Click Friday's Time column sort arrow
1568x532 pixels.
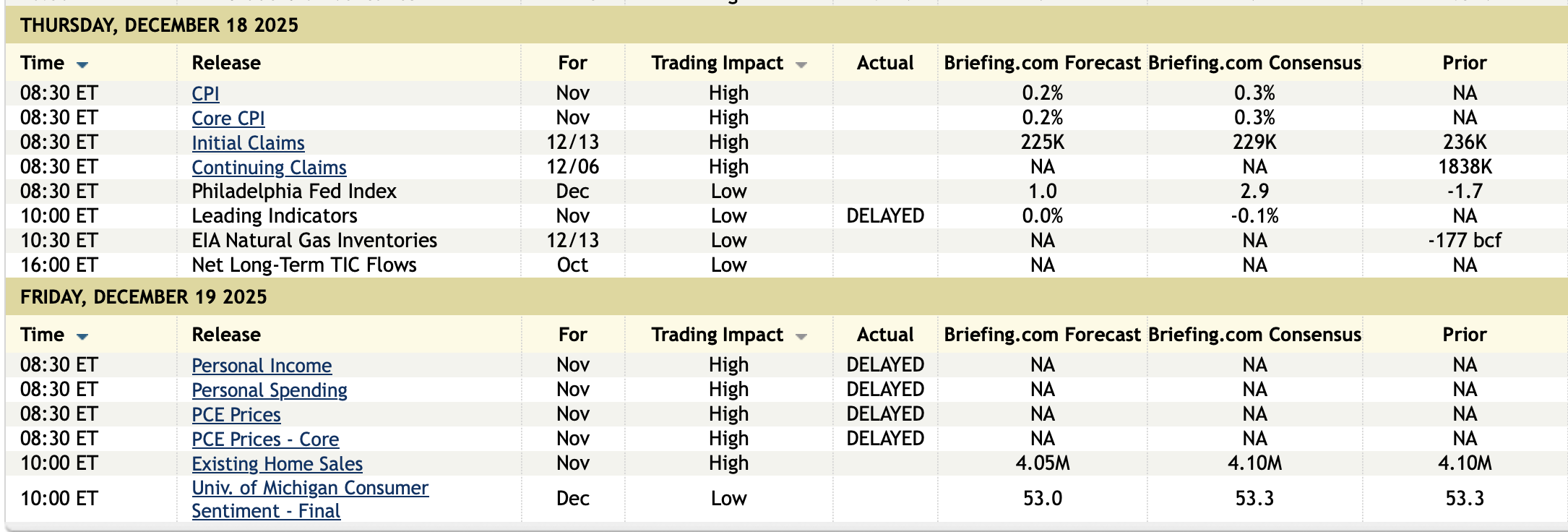click(x=82, y=337)
